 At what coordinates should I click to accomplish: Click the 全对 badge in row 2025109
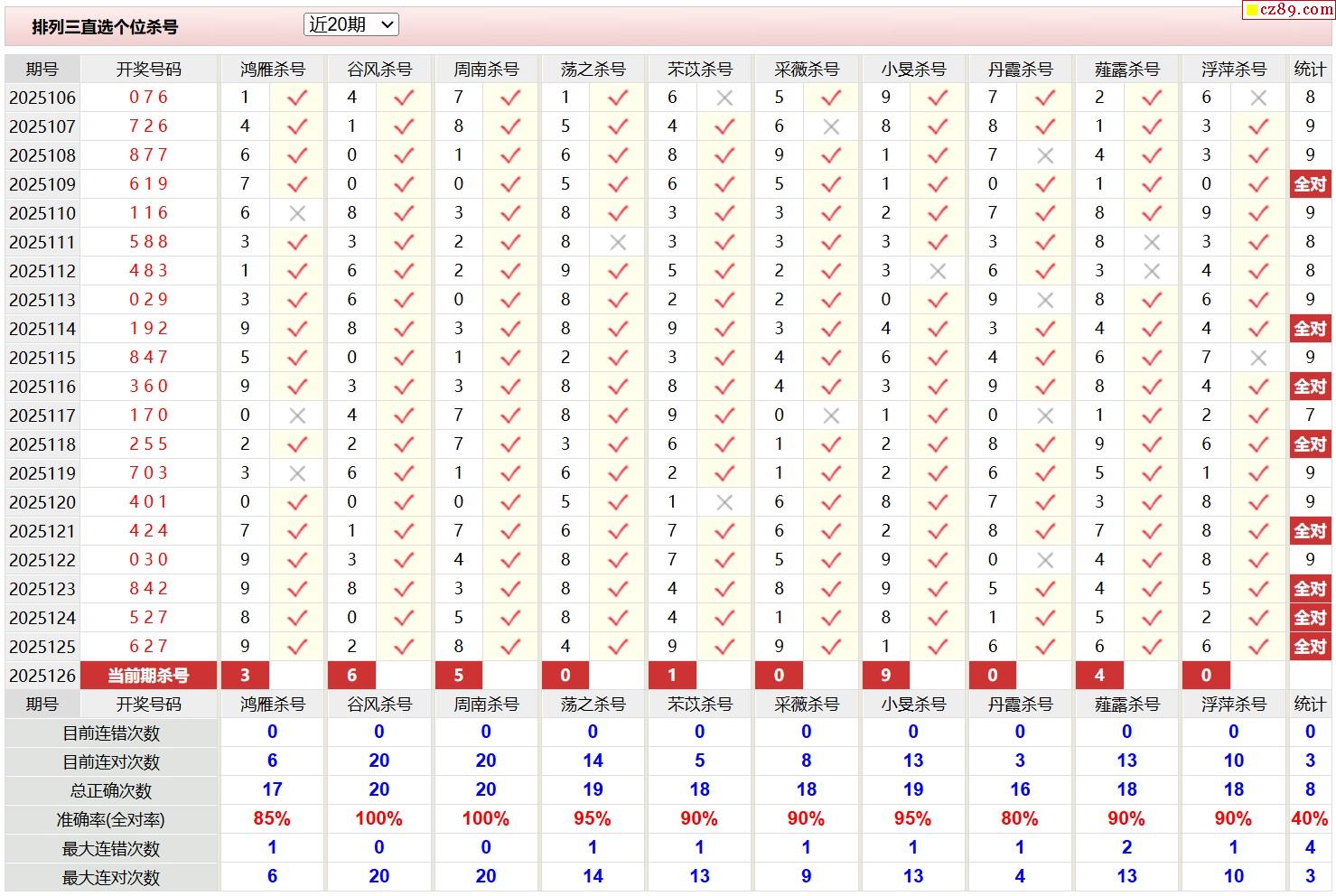[1310, 184]
